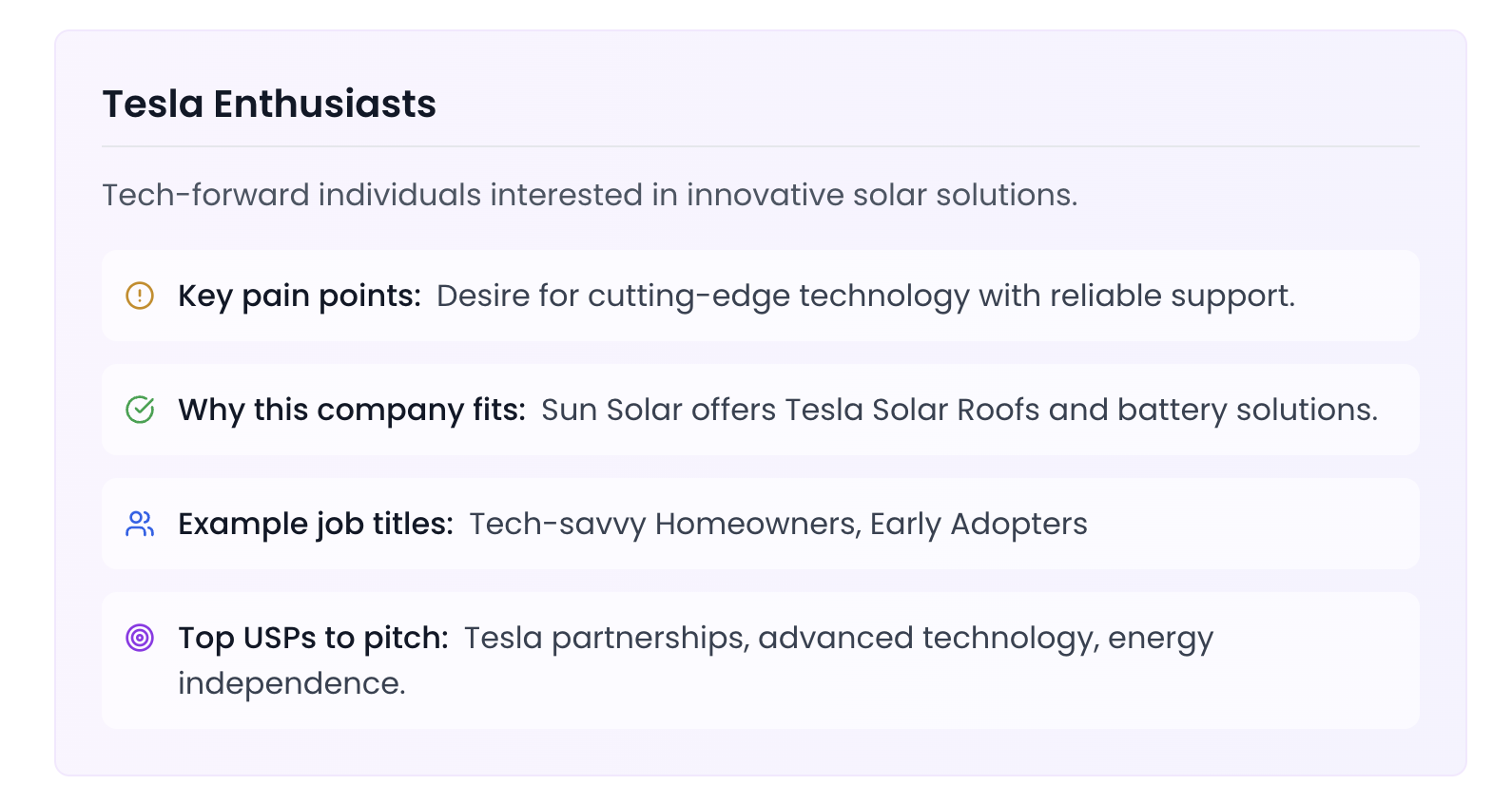Screen dimensions: 1512x804
Task: Click the word independence in the USPs row
Action: pyautogui.click(x=292, y=684)
